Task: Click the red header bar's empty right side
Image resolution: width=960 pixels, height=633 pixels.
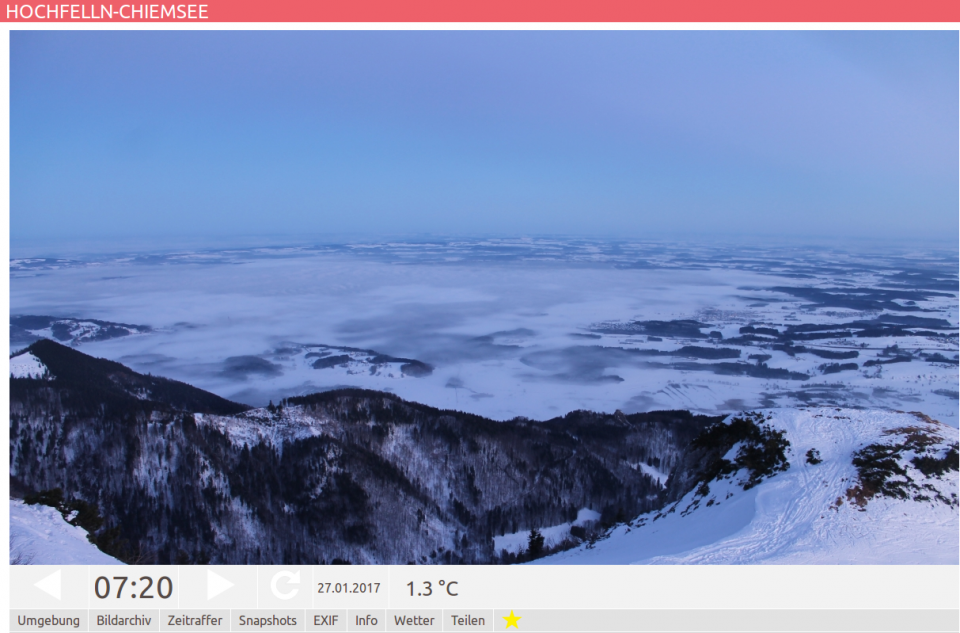Action: pyautogui.click(x=700, y=11)
